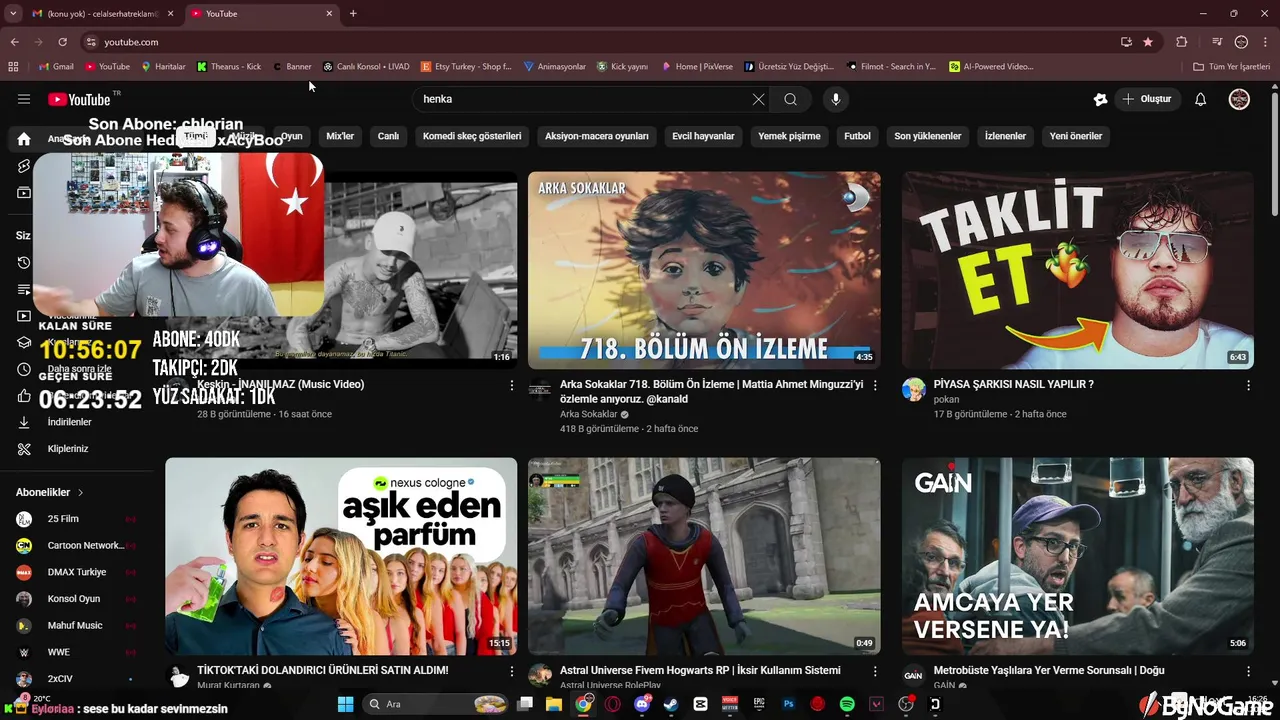Viewport: 1280px width, 720px height.
Task: Click the YouTube search input field
Action: pyautogui.click(x=585, y=99)
